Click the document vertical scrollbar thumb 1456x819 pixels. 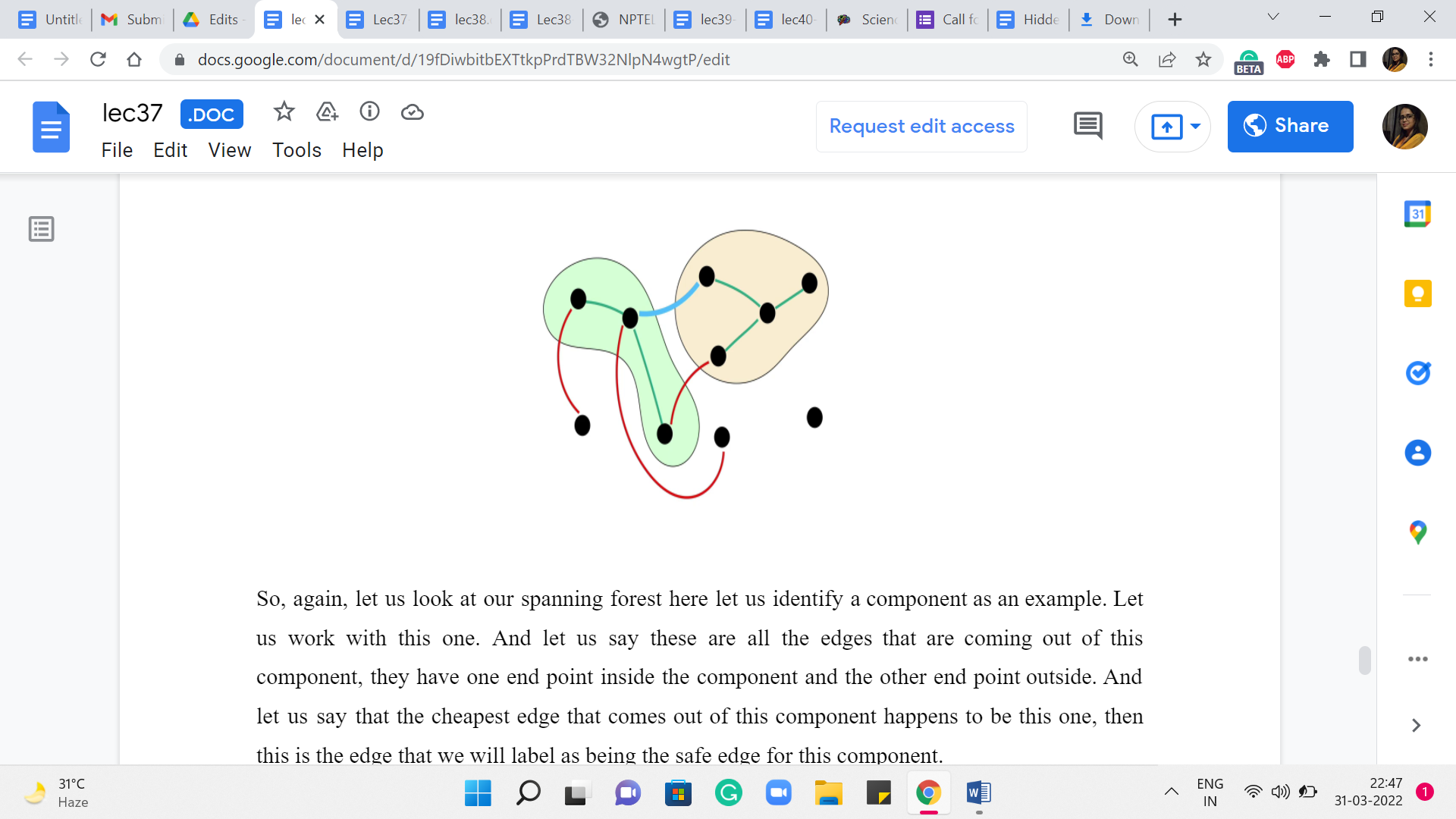tap(1364, 660)
